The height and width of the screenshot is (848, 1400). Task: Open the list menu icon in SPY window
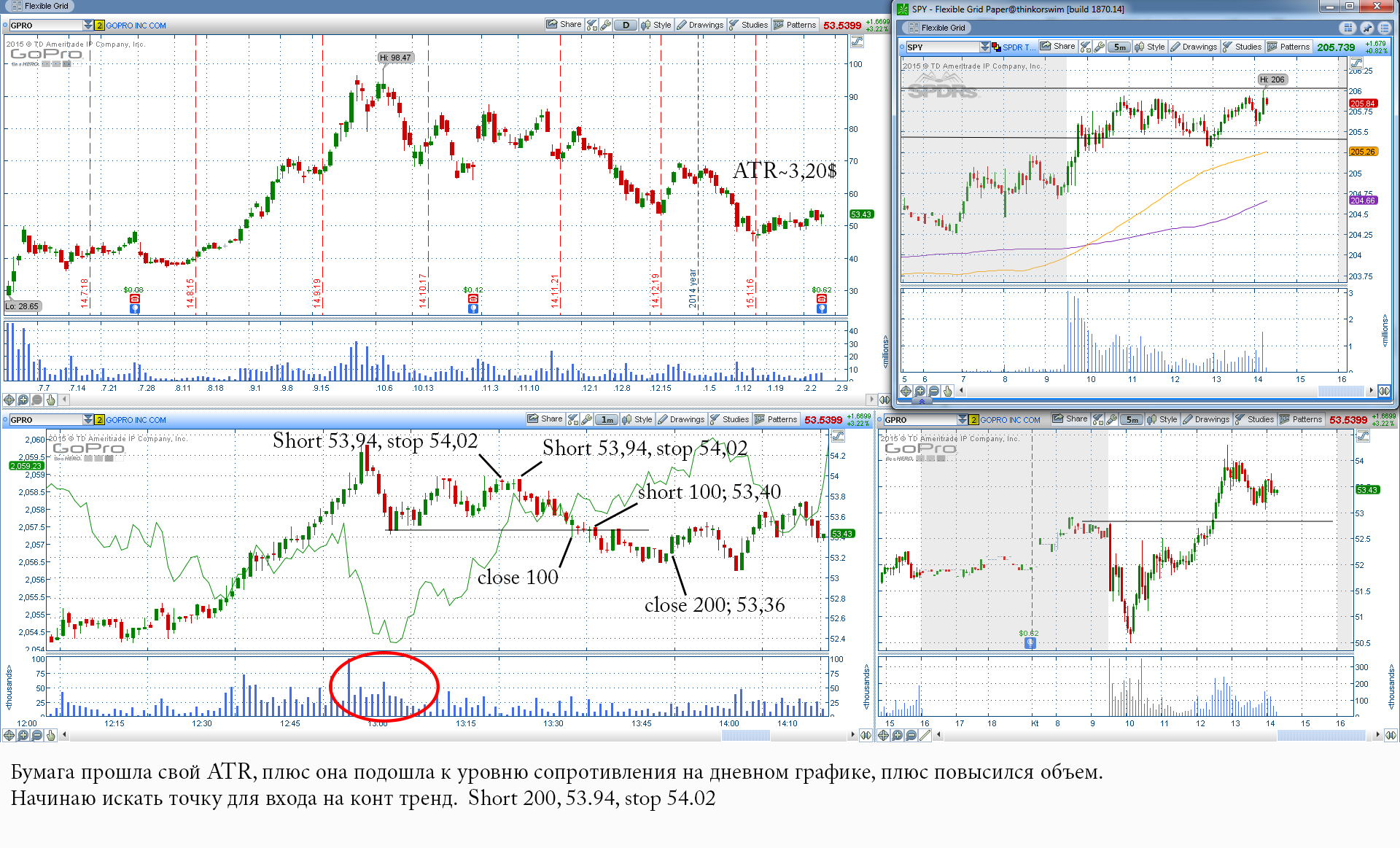pos(1385,28)
